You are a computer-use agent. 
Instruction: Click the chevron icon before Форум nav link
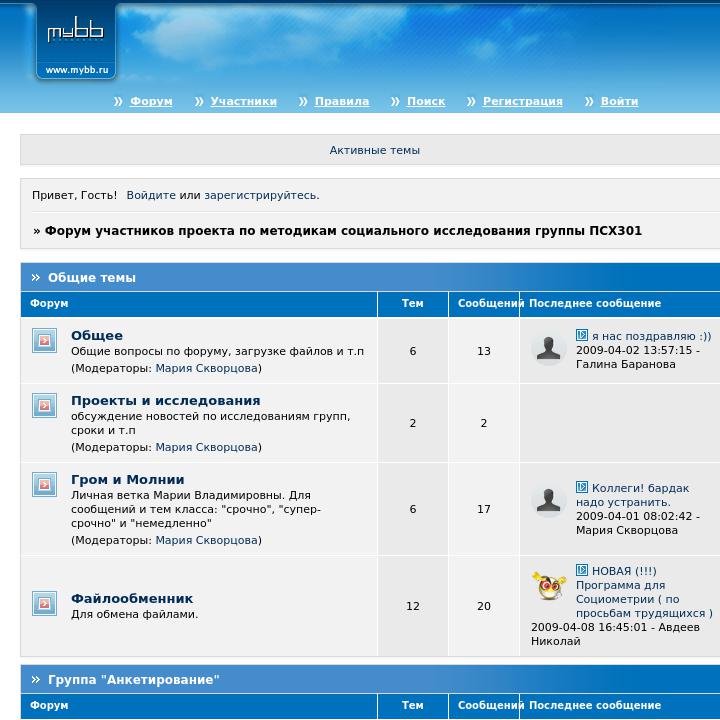pyautogui.click(x=118, y=101)
